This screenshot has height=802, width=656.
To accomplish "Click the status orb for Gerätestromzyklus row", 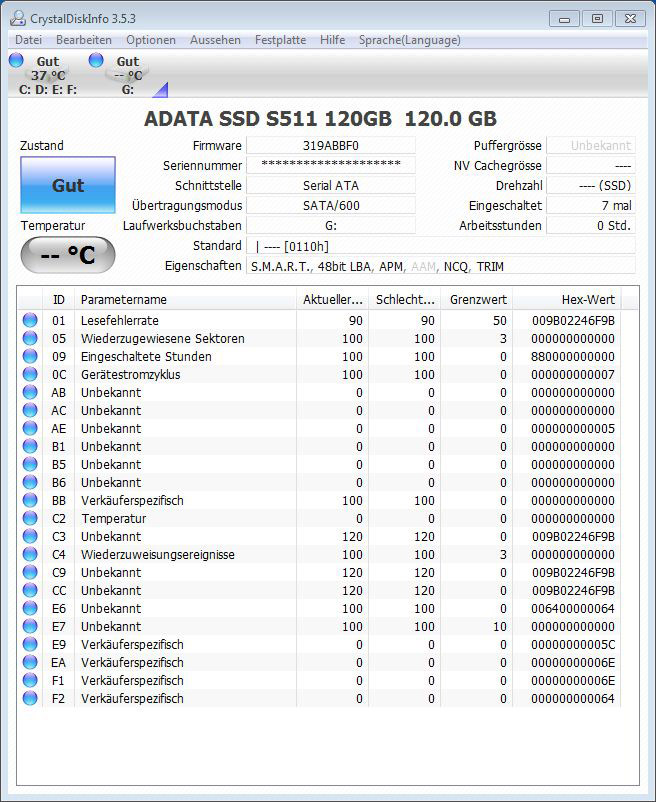I will pos(30,375).
